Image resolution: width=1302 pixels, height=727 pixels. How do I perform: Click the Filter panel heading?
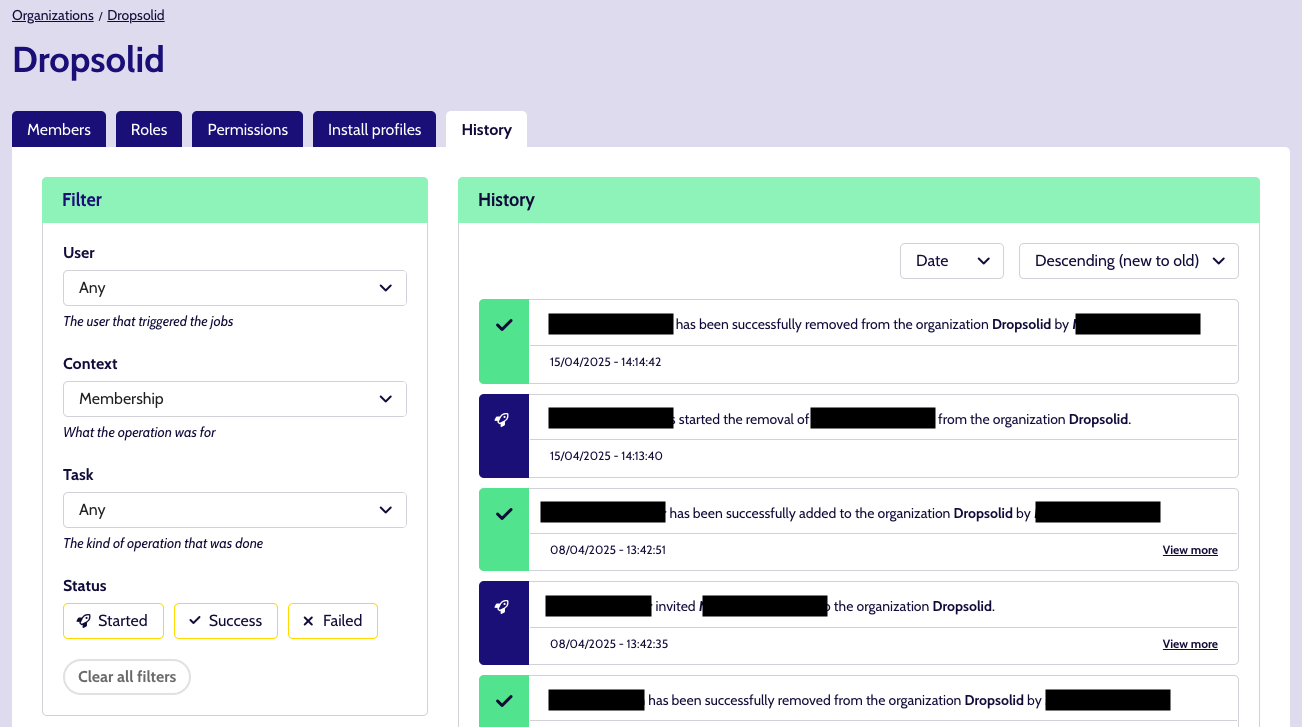pos(82,200)
